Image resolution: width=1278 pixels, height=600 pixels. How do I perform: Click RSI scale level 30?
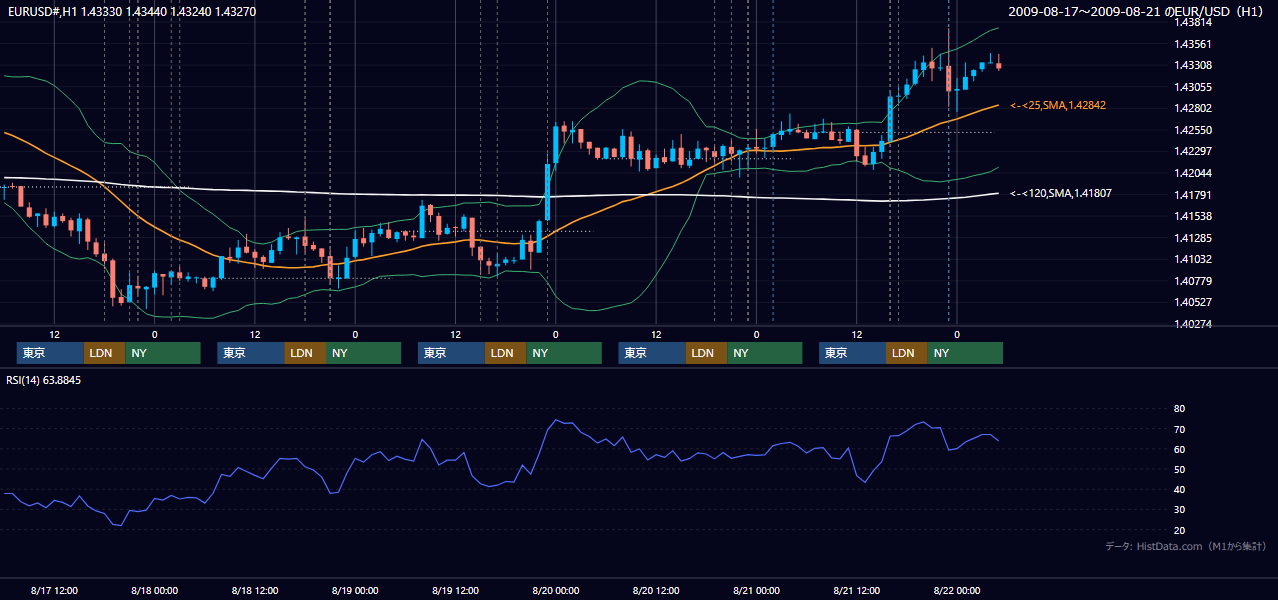tap(1179, 510)
